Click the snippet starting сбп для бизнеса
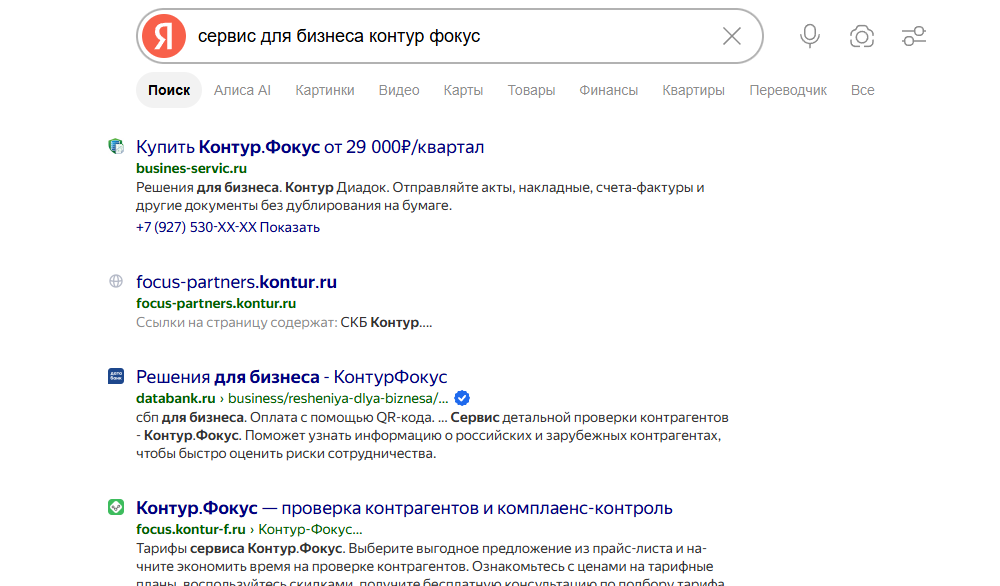1000x586 pixels. [432, 436]
